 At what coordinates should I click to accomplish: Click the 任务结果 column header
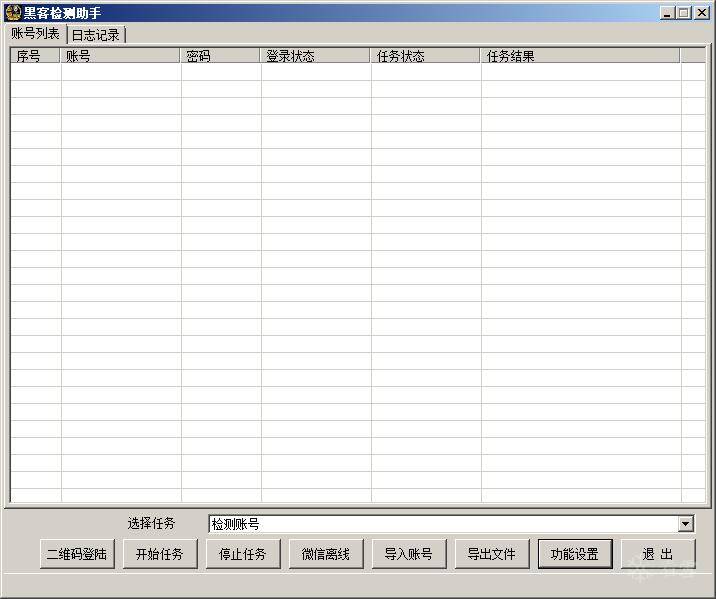pos(580,56)
